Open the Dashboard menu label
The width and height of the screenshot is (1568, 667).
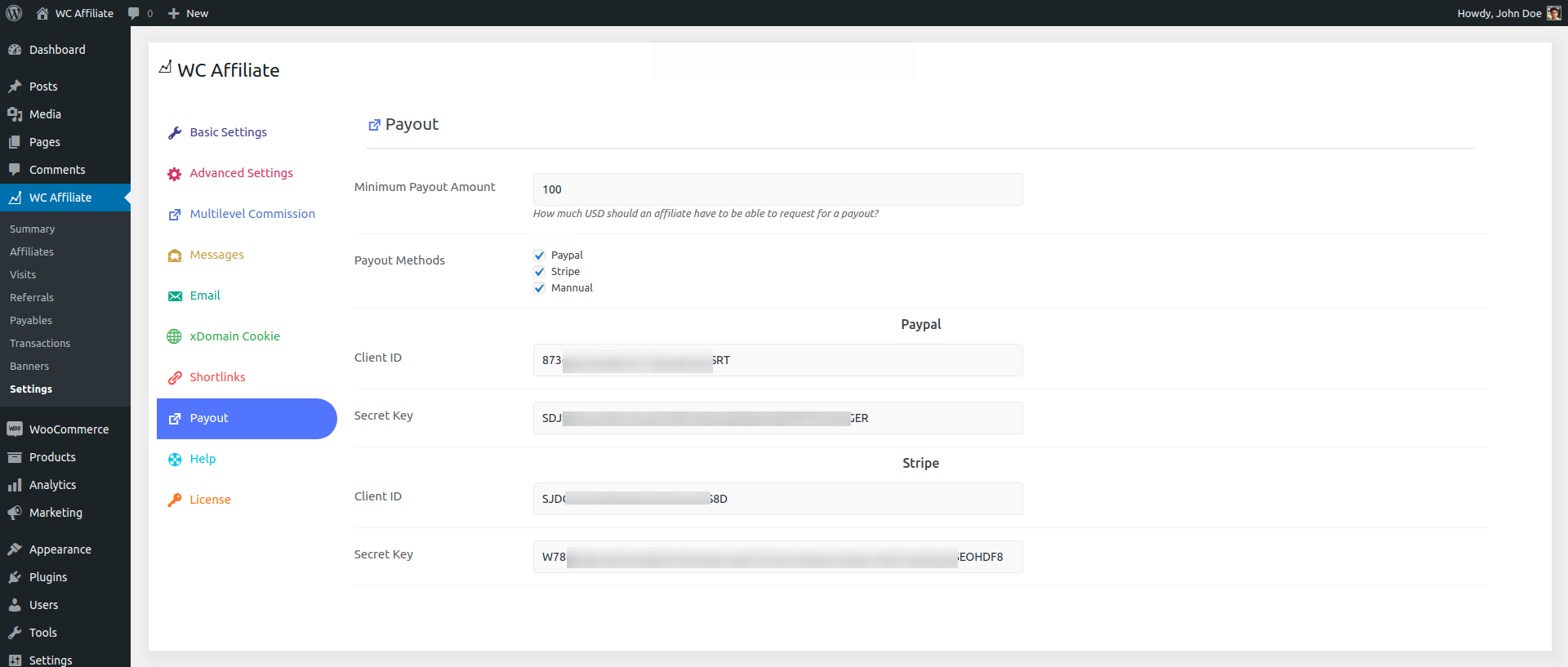[x=57, y=50]
